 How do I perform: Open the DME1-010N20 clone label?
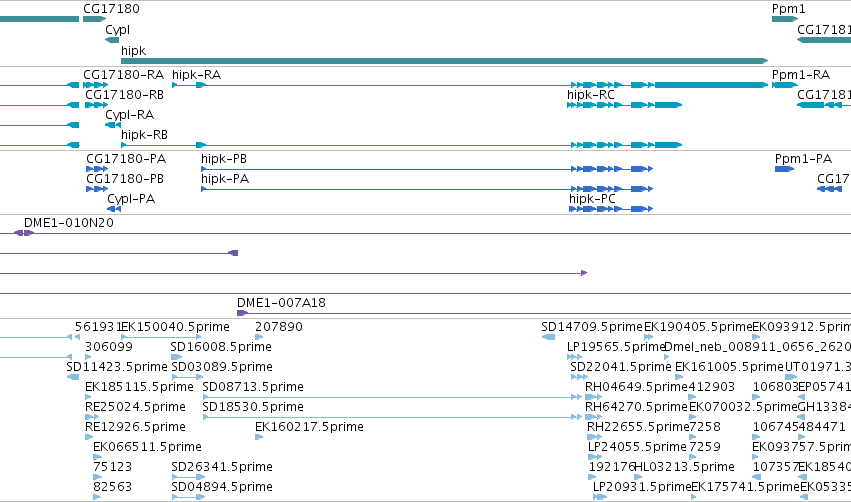click(x=69, y=223)
